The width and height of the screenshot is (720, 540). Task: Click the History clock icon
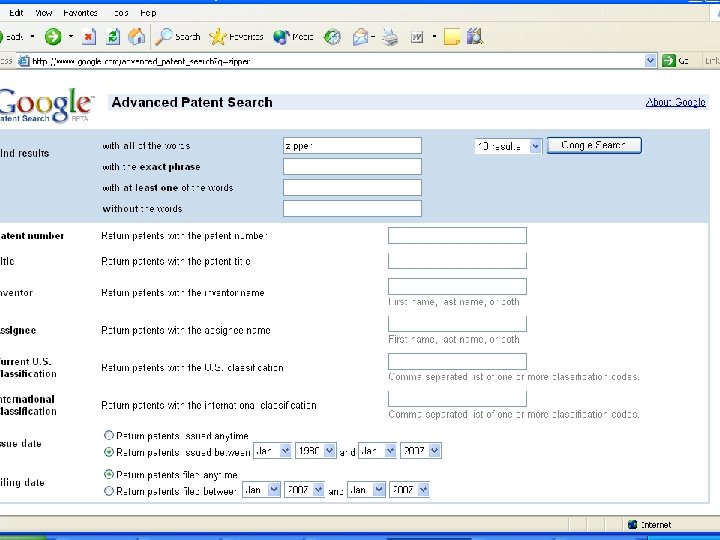point(332,37)
